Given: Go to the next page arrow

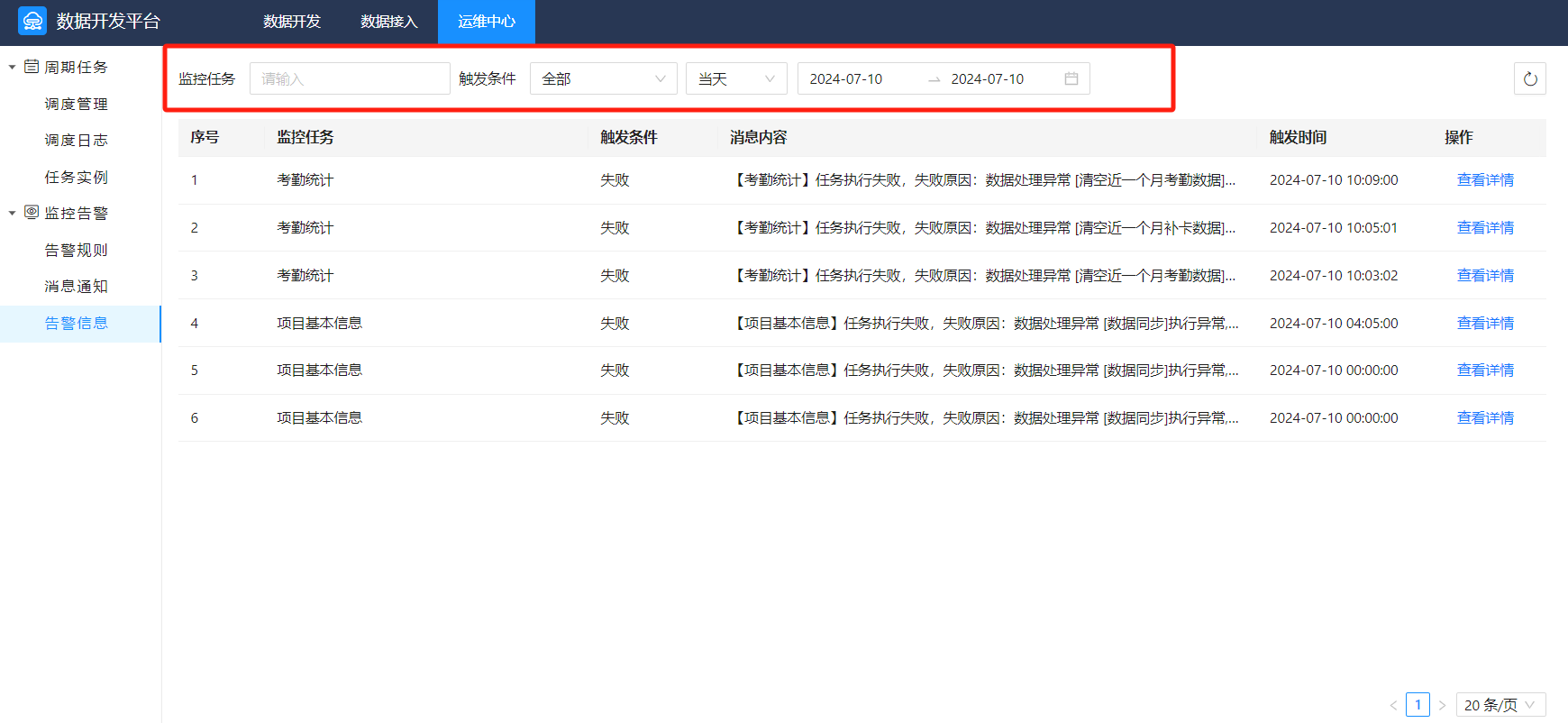Looking at the screenshot, I should point(1442,705).
